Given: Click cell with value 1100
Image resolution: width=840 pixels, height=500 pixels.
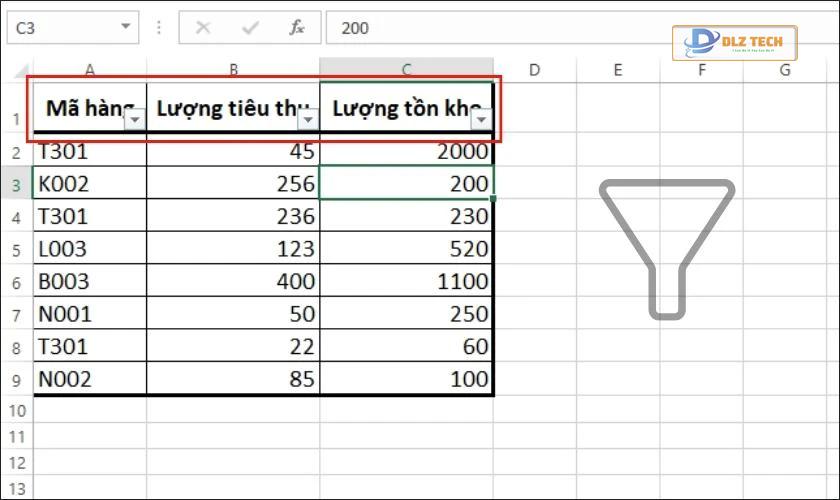Looking at the screenshot, I should [x=407, y=281].
